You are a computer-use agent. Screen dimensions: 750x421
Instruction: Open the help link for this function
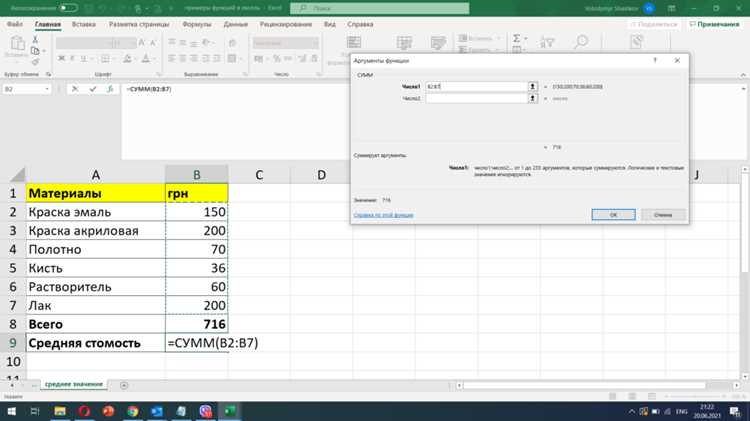(383, 215)
